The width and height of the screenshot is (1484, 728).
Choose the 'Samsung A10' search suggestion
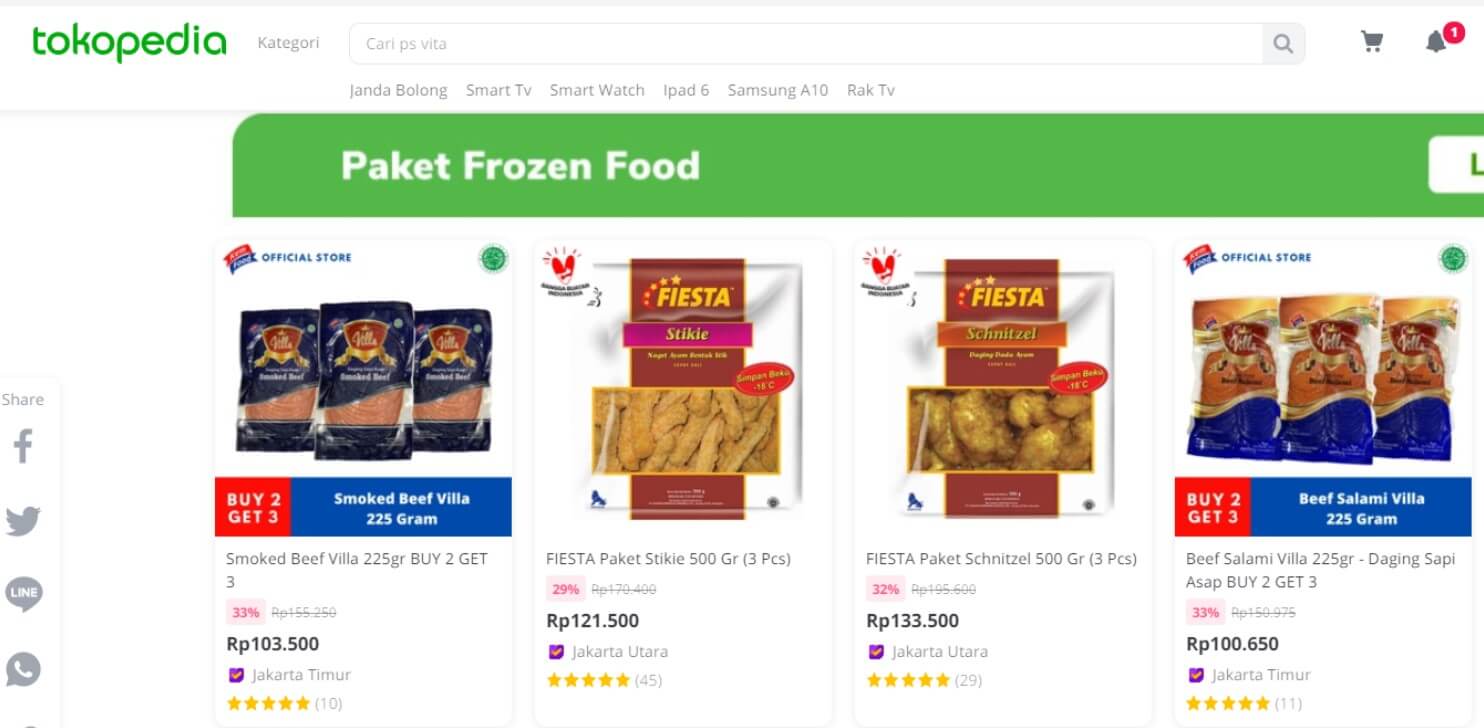click(x=778, y=90)
